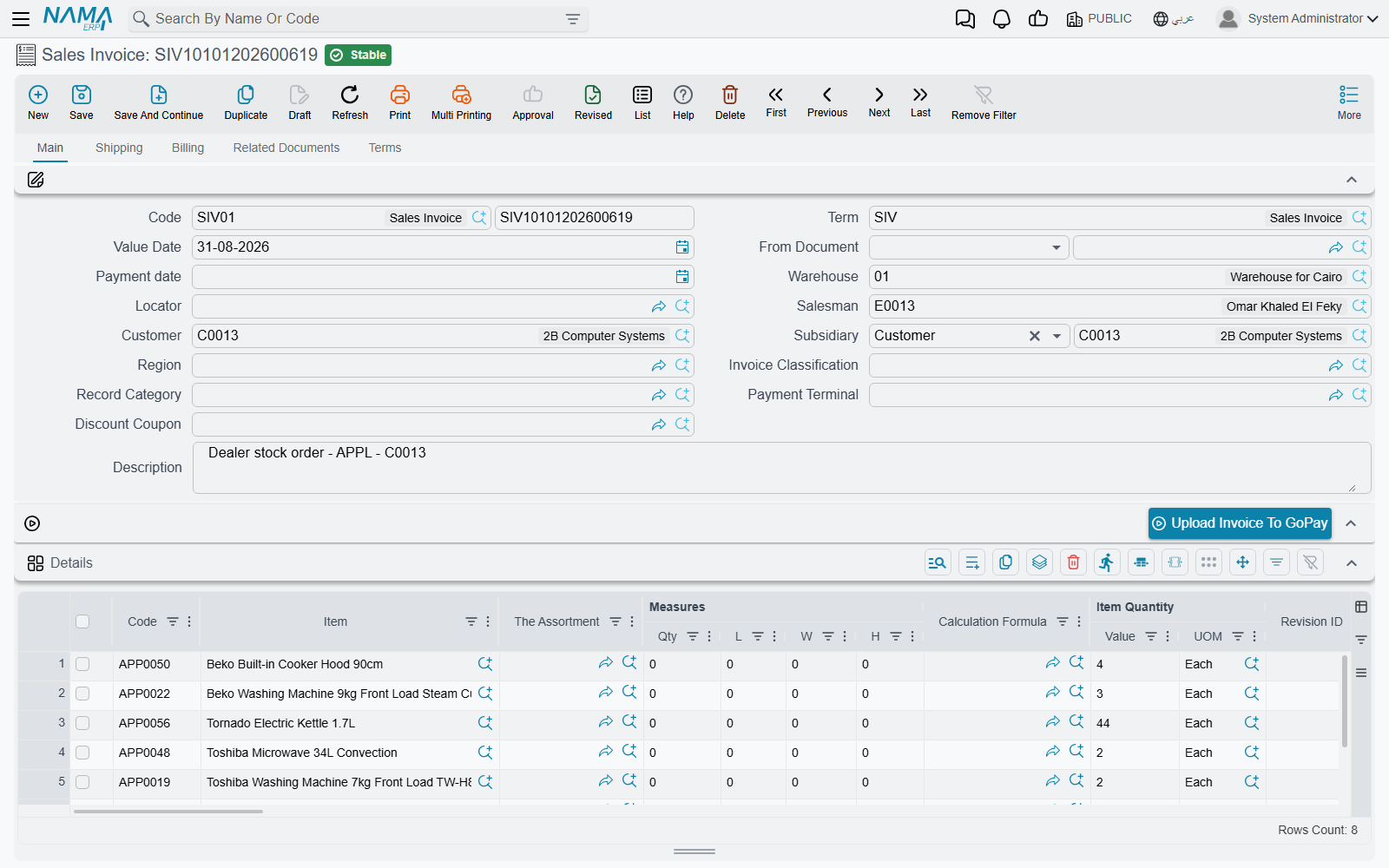The image size is (1389, 868).
Task: Collapse the Upload Invoice section
Action: (x=1352, y=523)
